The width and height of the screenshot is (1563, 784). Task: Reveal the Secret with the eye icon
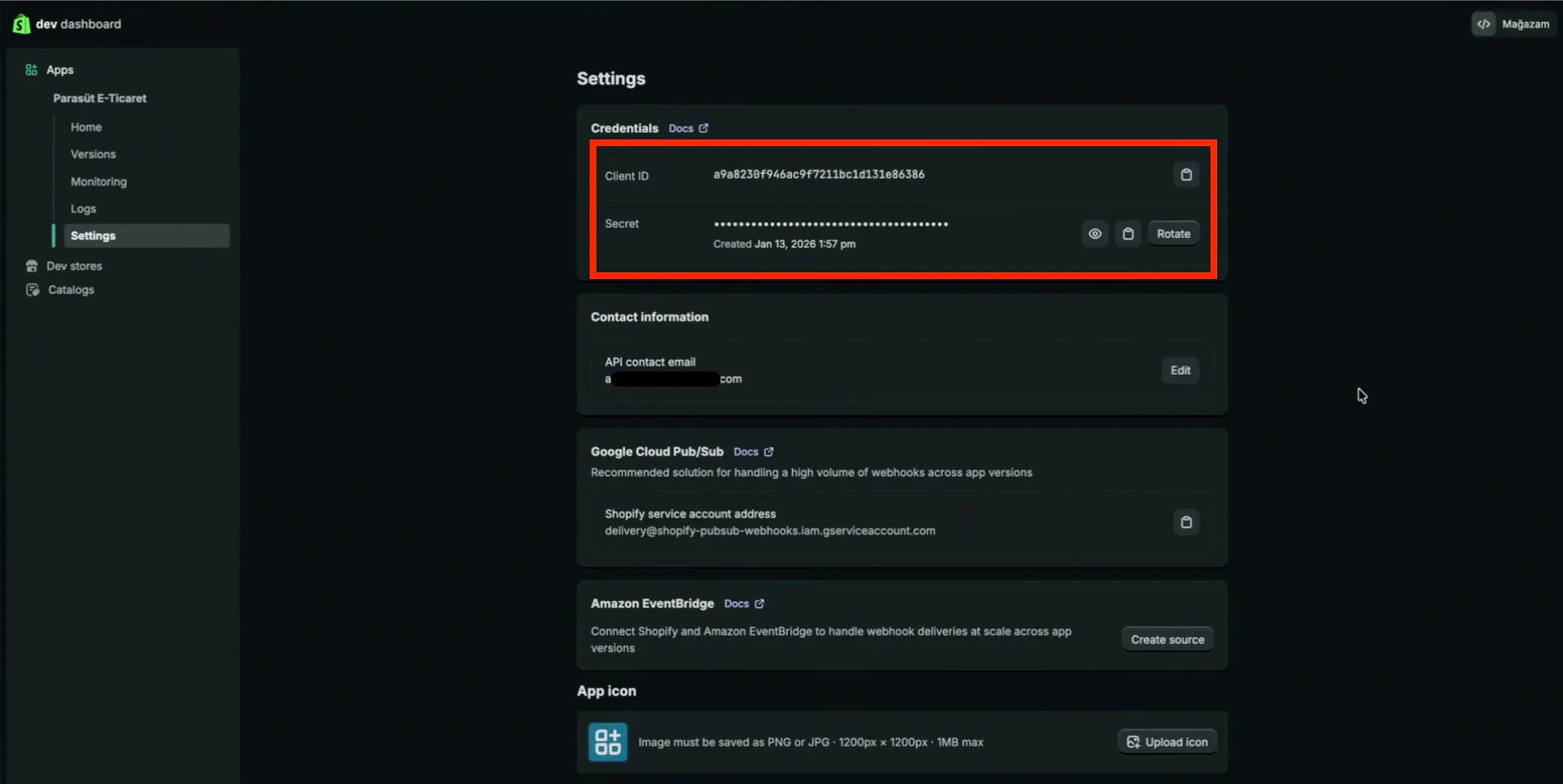[x=1095, y=233]
